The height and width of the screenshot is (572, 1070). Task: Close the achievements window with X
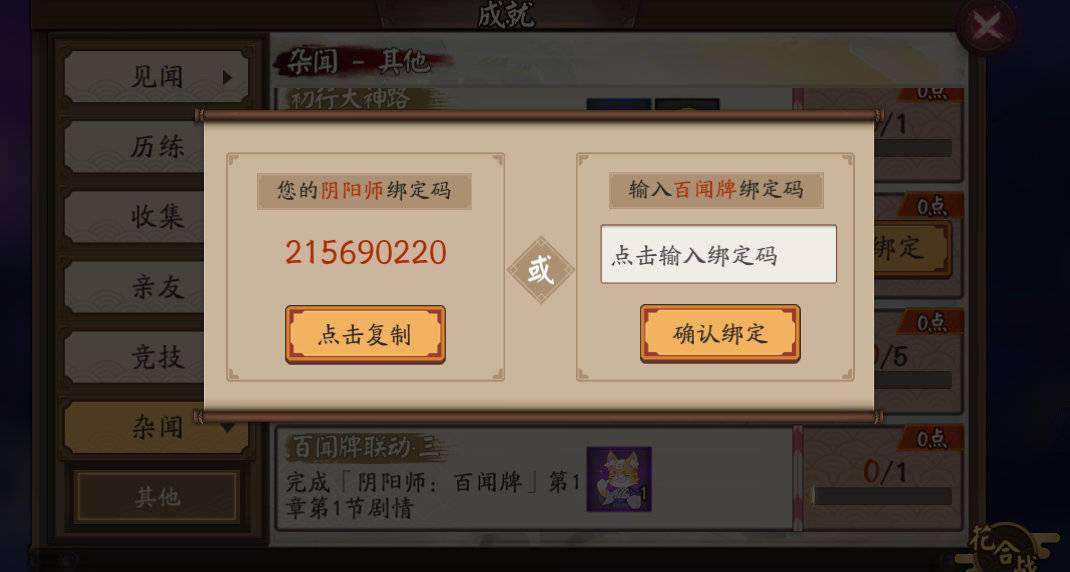pos(987,27)
